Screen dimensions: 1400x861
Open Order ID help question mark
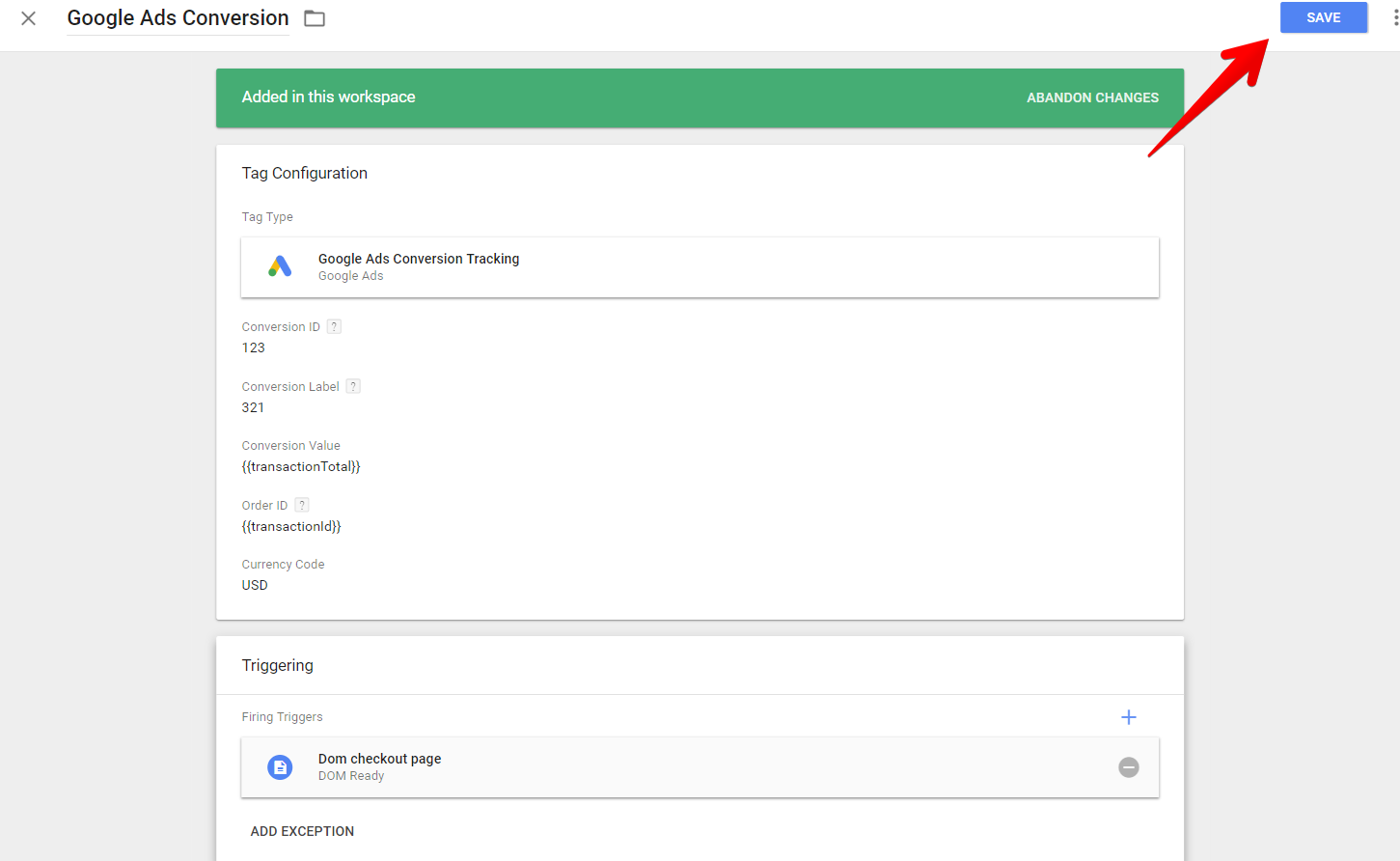(x=302, y=505)
